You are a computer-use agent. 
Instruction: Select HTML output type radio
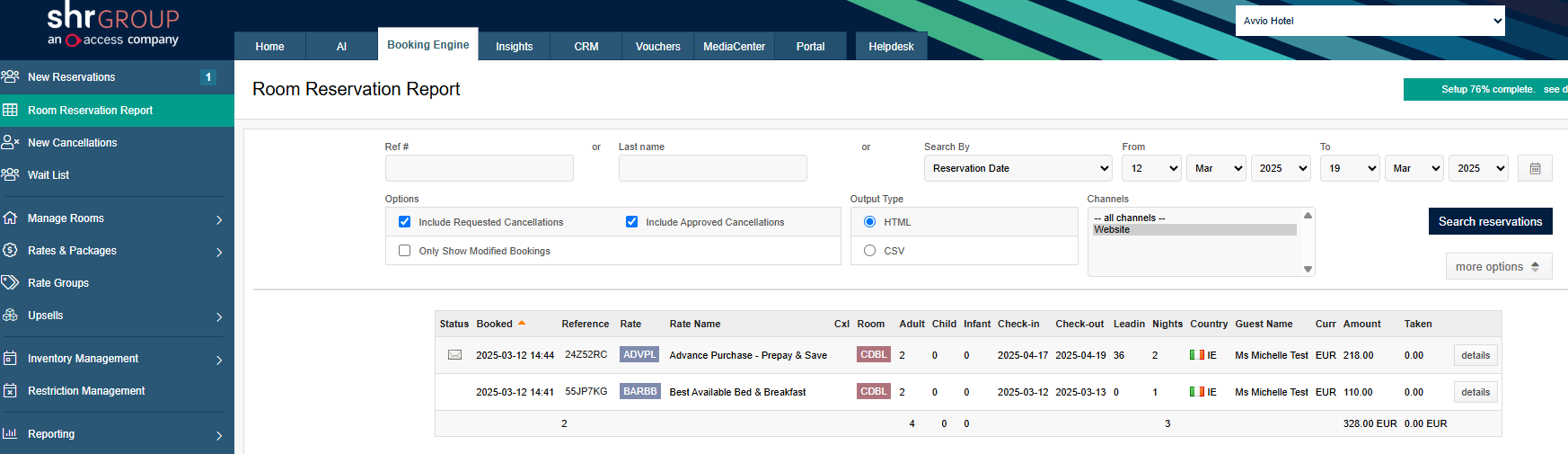click(x=869, y=221)
